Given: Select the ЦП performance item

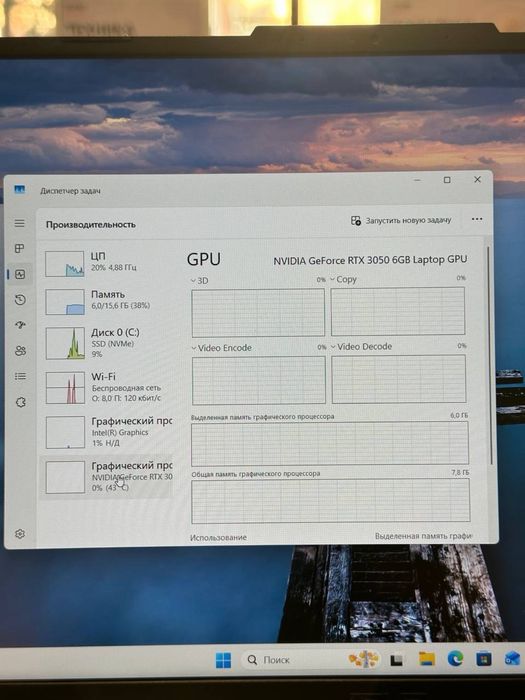Looking at the screenshot, I should [106, 263].
